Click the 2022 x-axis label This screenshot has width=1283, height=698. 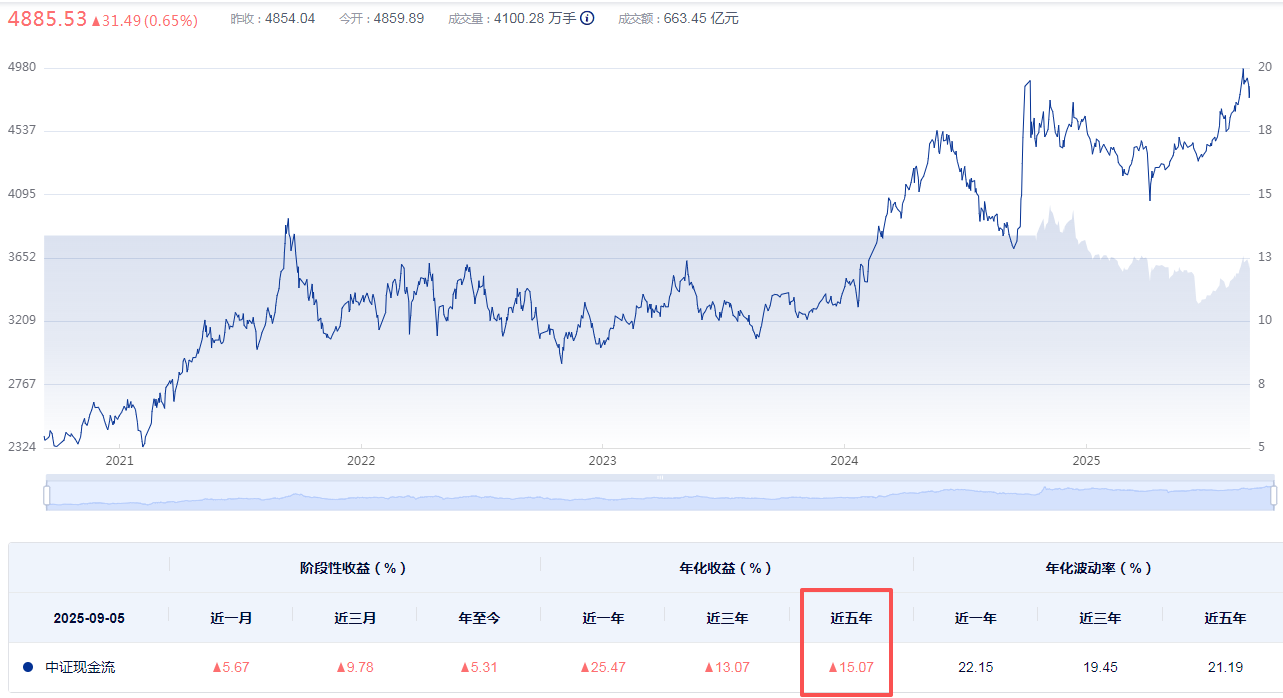click(x=361, y=461)
